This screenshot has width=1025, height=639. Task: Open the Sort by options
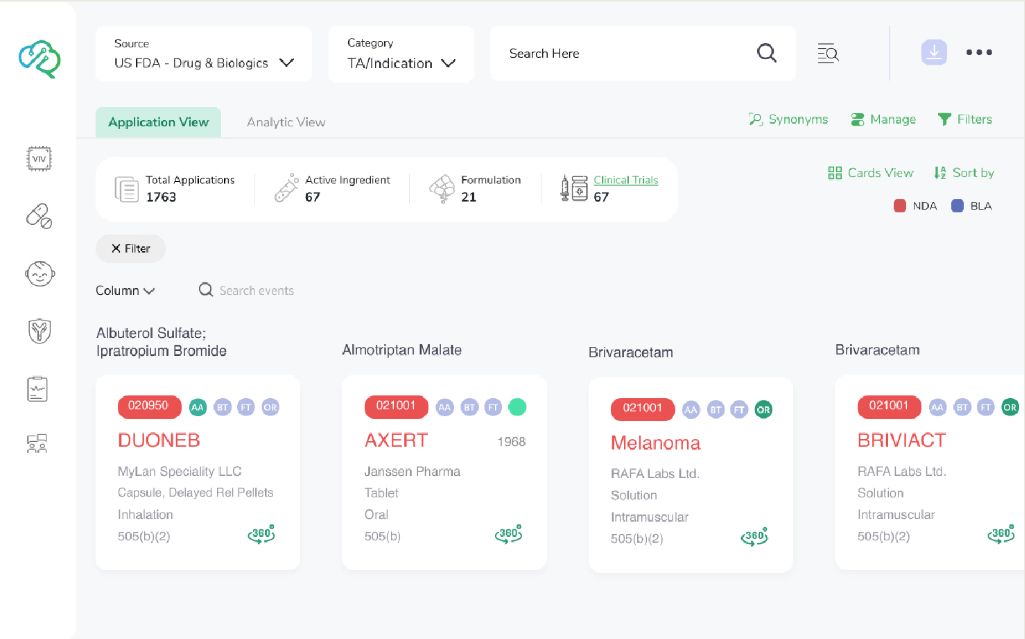[964, 172]
